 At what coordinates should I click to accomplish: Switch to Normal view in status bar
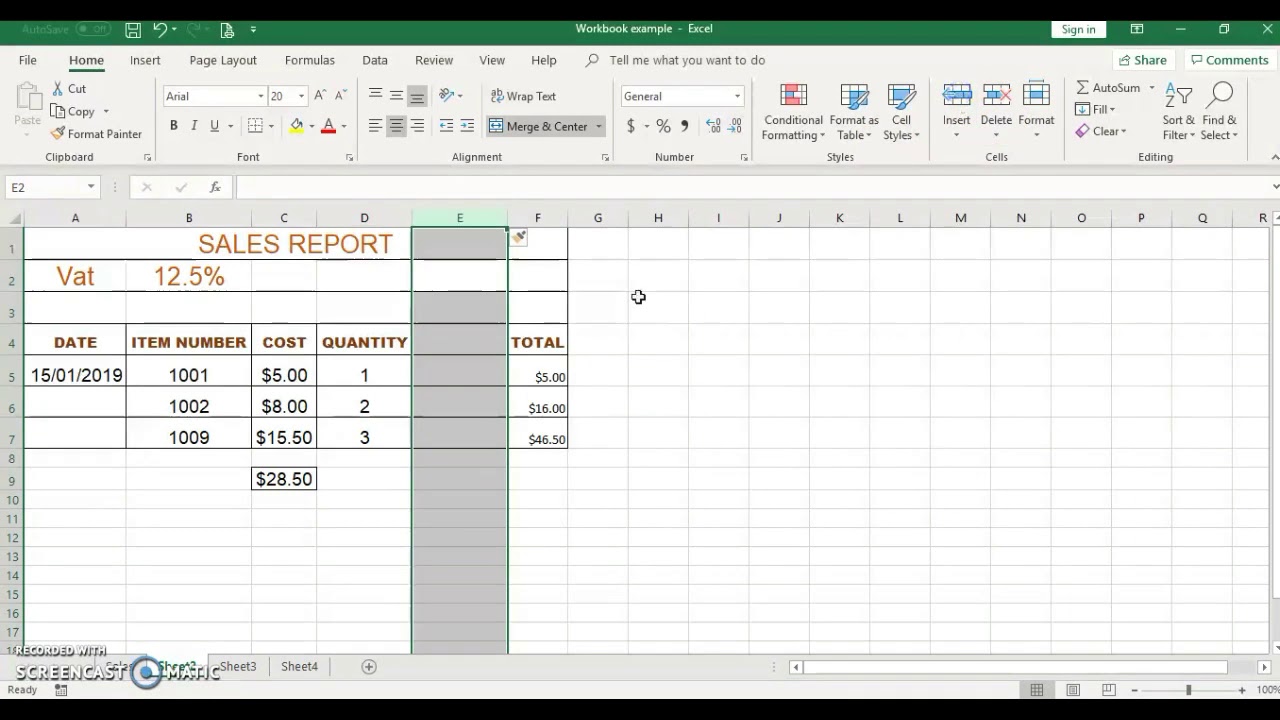(1037, 690)
